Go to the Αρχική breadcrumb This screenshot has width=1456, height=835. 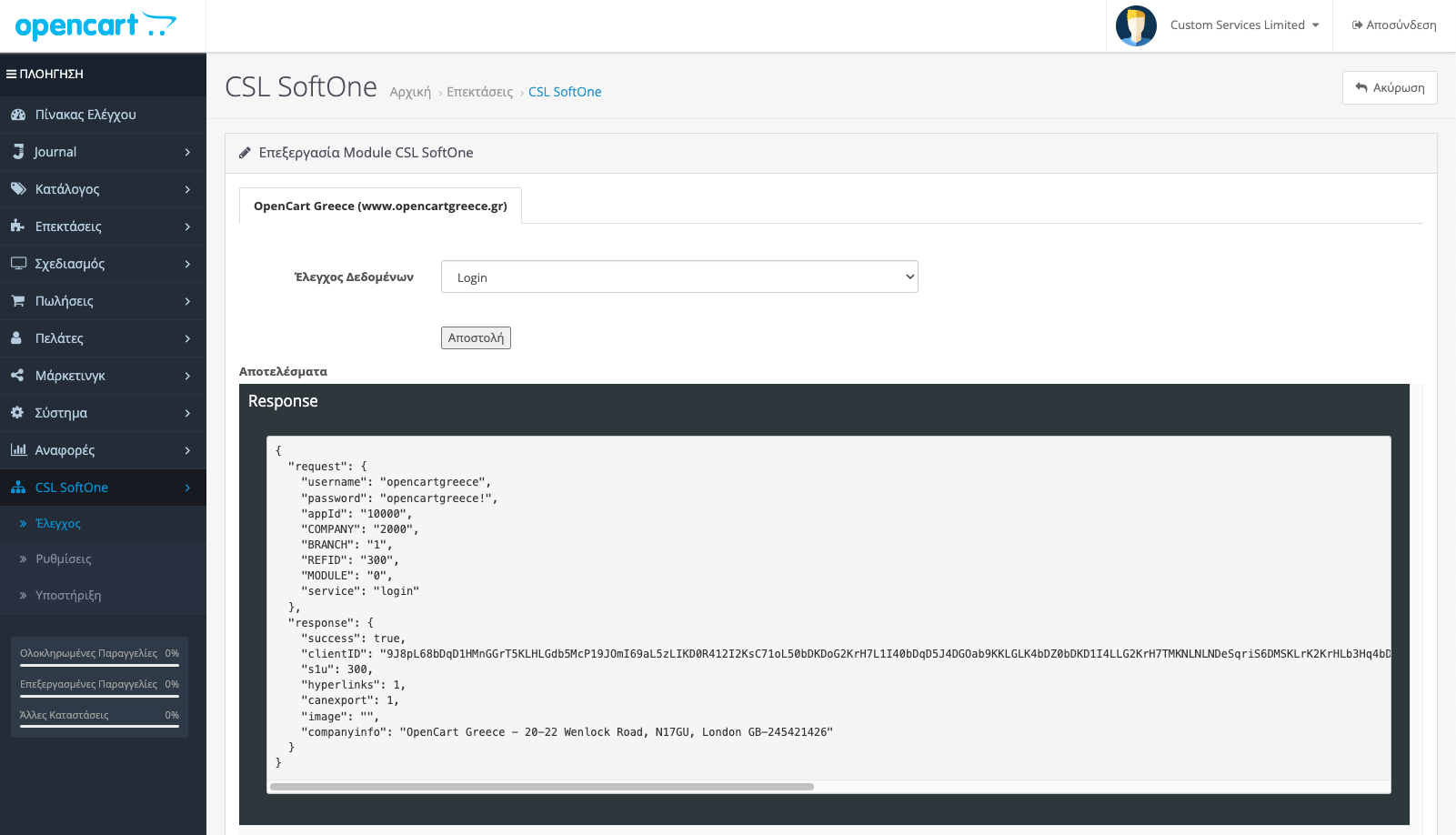pos(410,92)
